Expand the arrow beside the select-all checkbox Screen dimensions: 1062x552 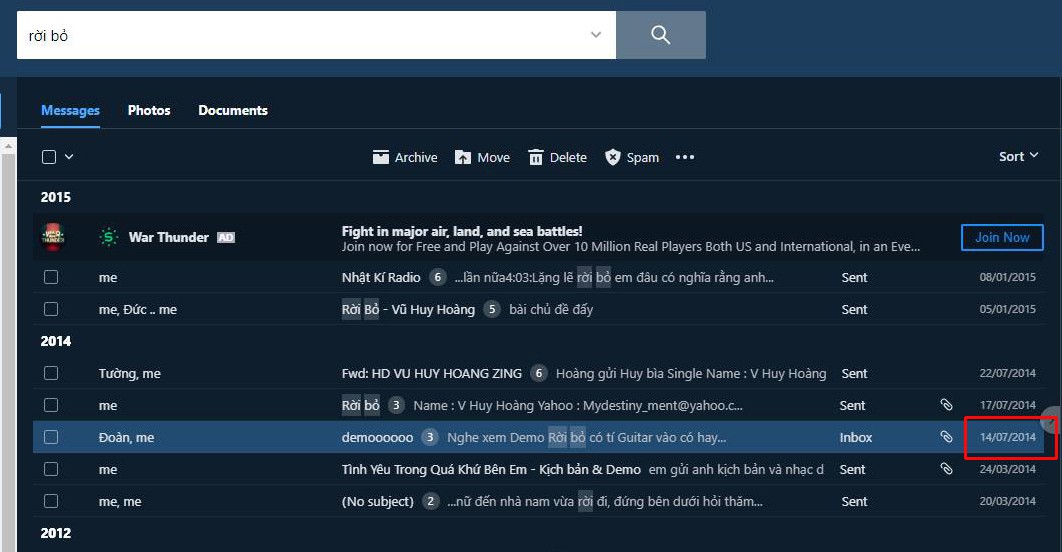point(69,157)
